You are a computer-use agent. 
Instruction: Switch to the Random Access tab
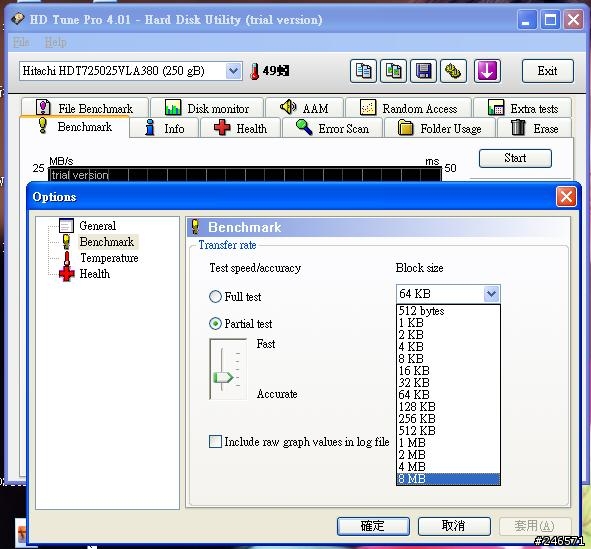[408, 108]
